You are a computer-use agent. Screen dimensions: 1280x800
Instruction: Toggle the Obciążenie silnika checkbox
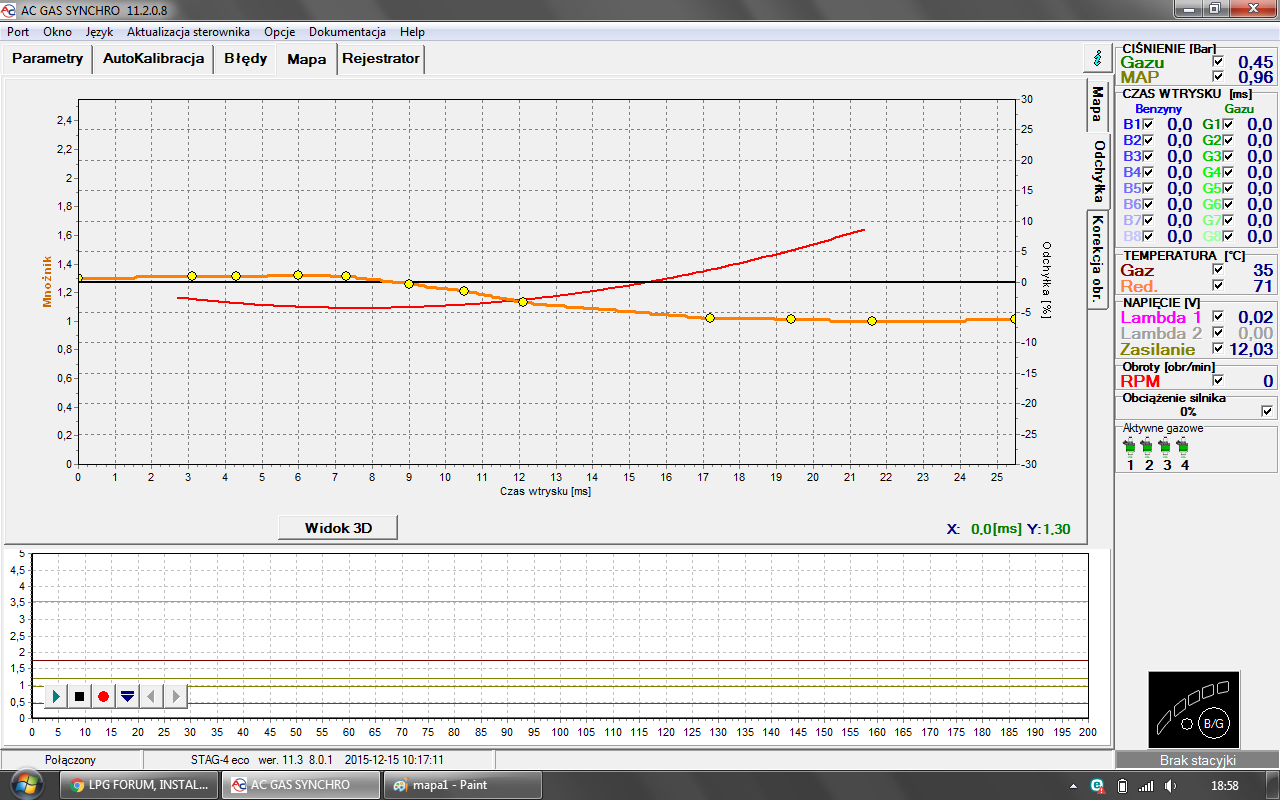(x=1268, y=411)
